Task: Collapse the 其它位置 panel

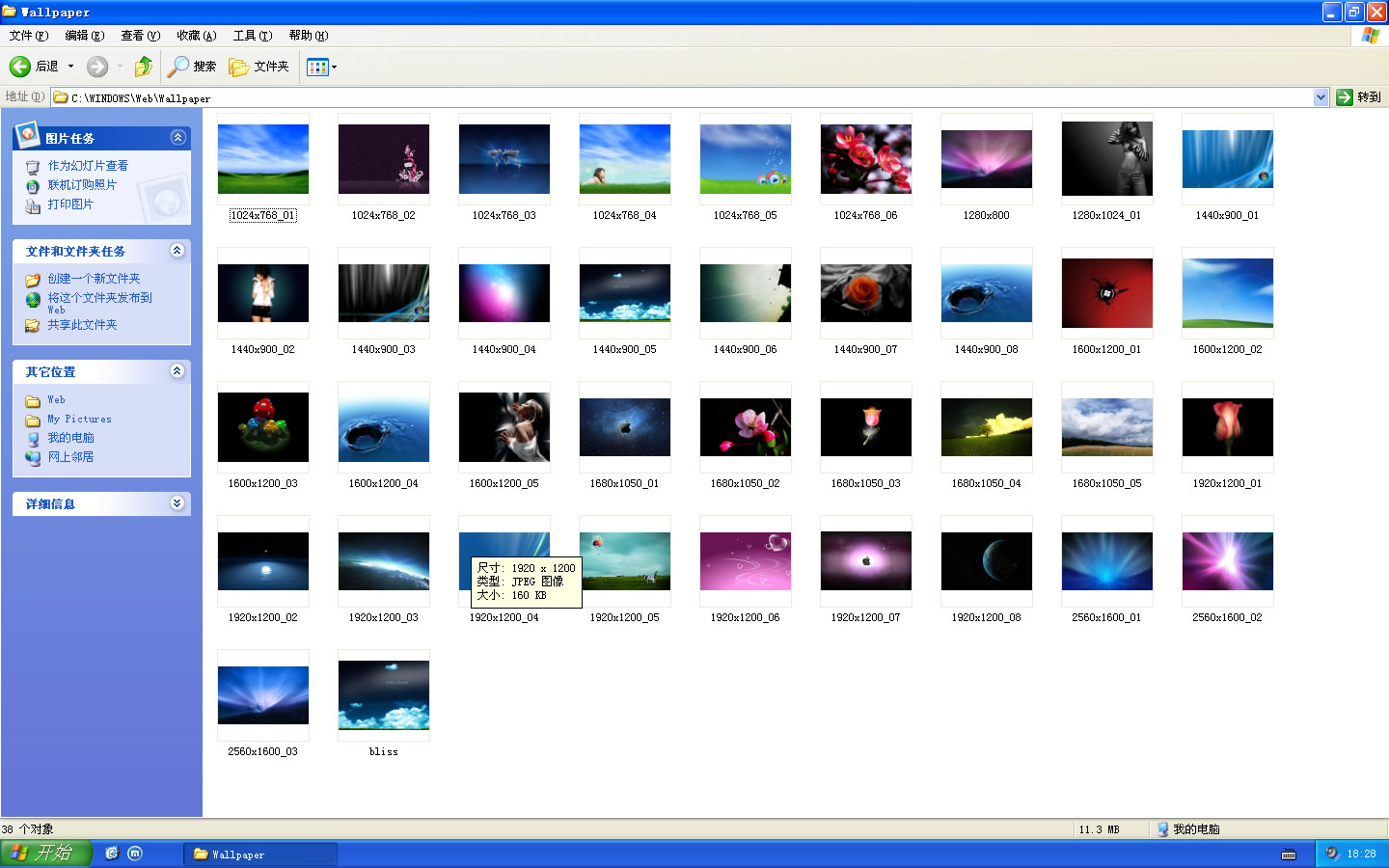Action: tap(177, 371)
